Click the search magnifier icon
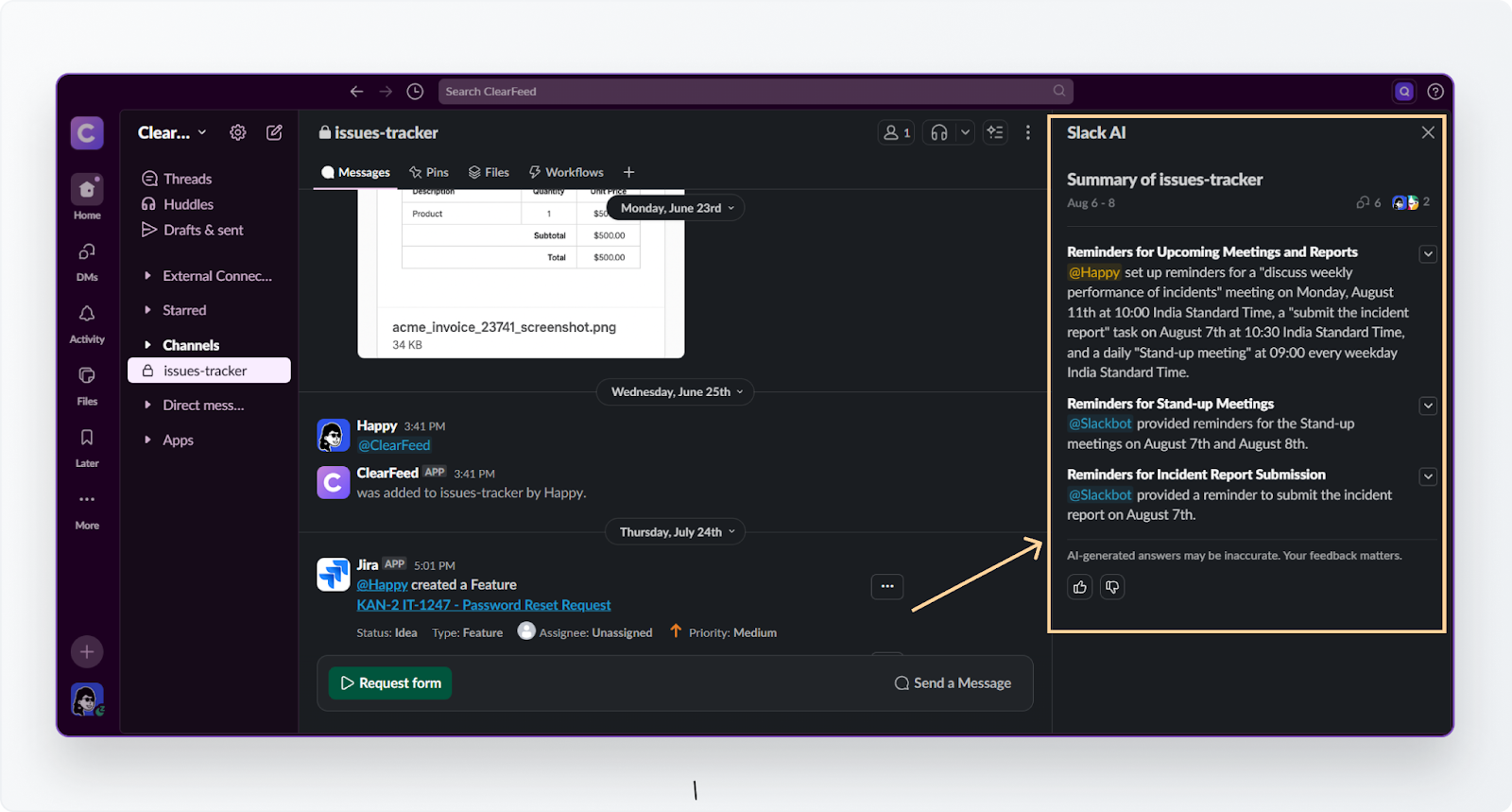This screenshot has width=1512, height=812. coord(1059,91)
